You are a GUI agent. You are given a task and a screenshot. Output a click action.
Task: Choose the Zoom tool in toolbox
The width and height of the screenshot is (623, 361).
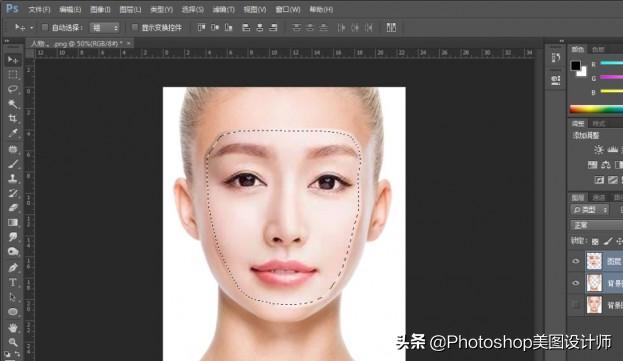tap(13, 342)
